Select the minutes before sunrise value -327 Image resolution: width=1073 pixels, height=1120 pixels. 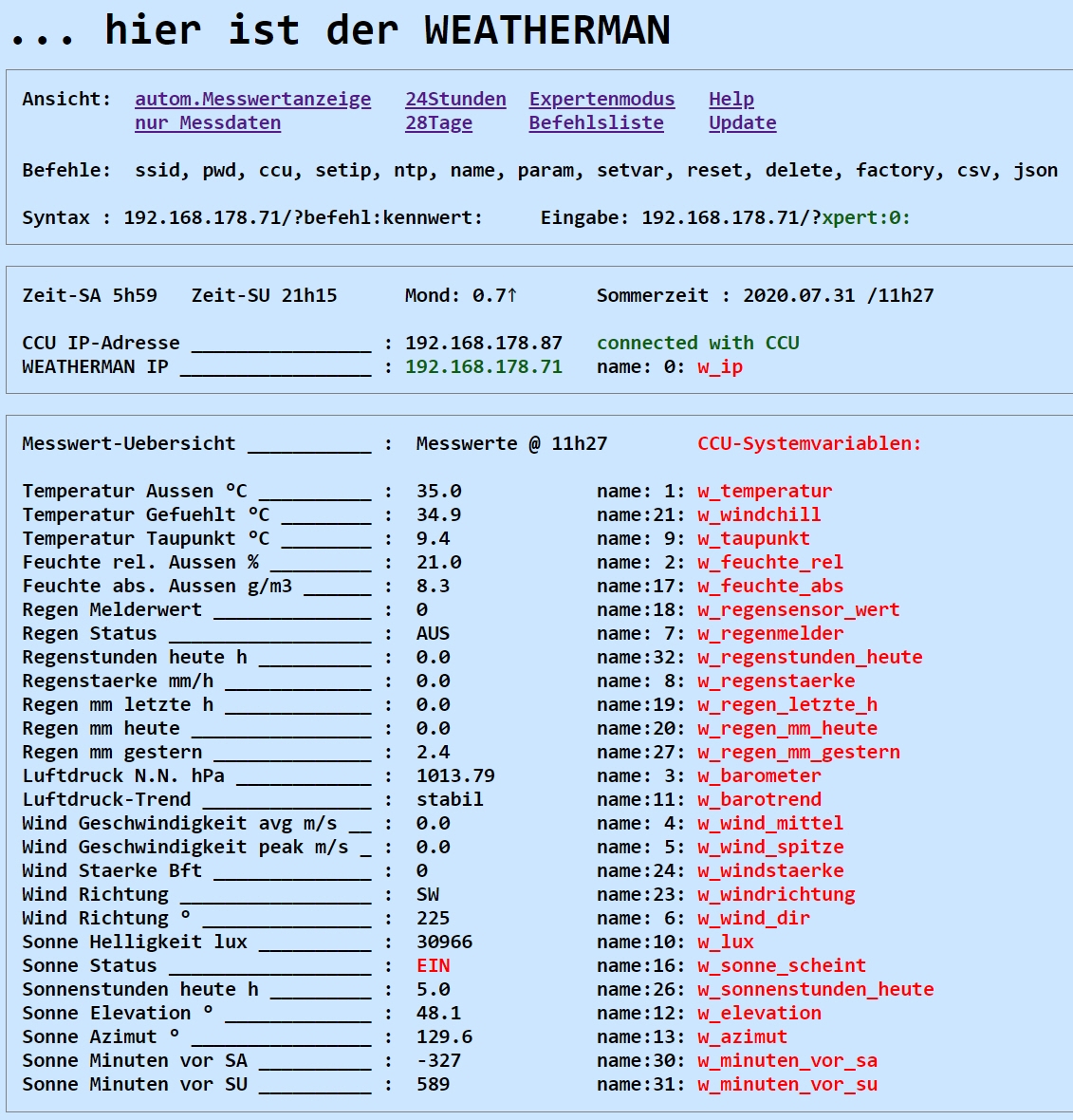[x=438, y=1061]
